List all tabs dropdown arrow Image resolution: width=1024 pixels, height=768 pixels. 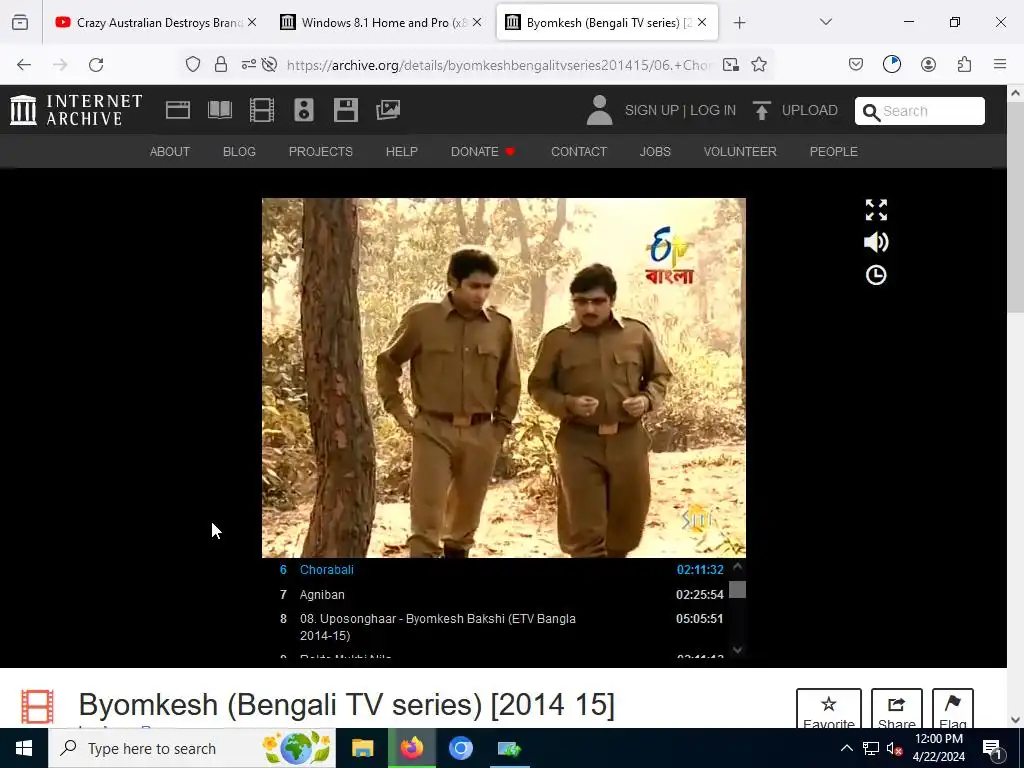click(x=825, y=22)
